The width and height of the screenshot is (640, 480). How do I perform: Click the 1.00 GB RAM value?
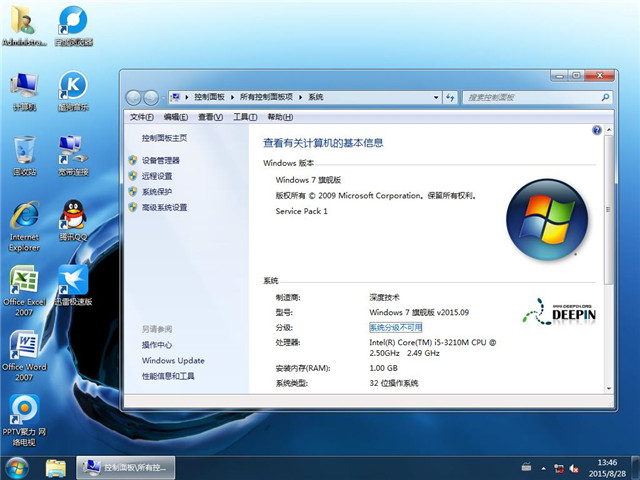pyautogui.click(x=383, y=368)
